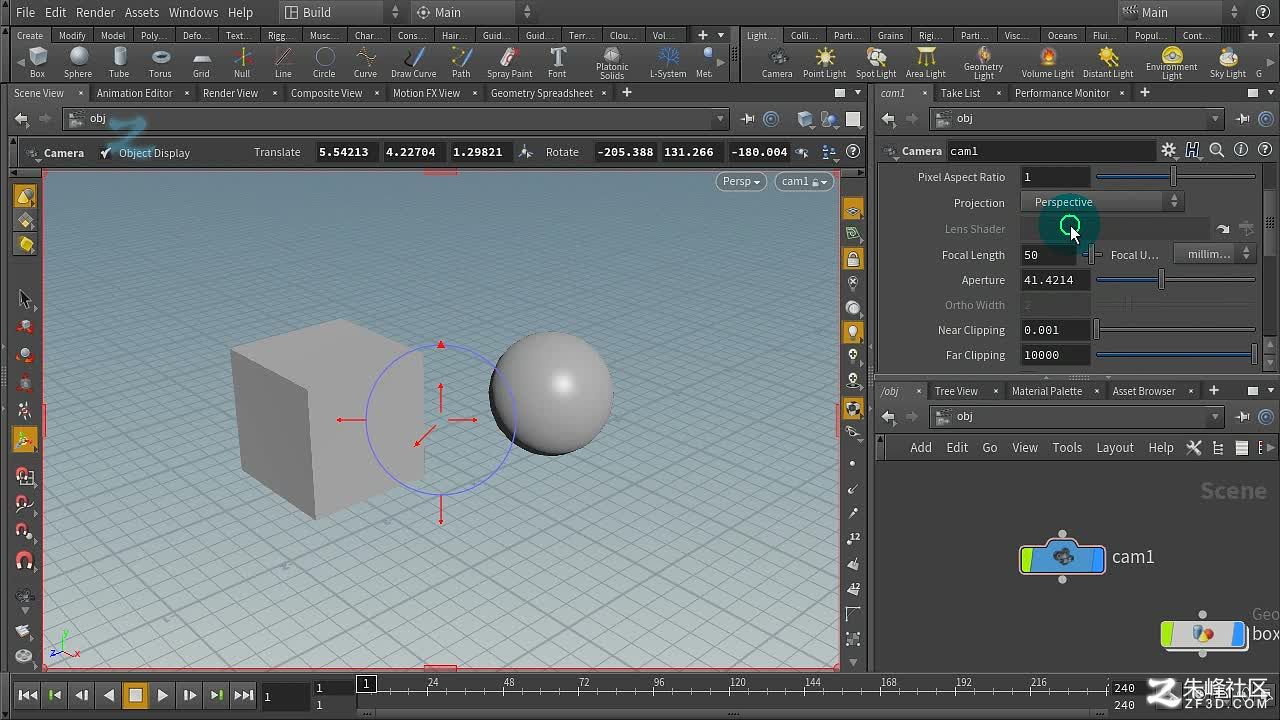Click Tools in the network editor menu
Image resolution: width=1280 pixels, height=720 pixels.
point(1067,447)
